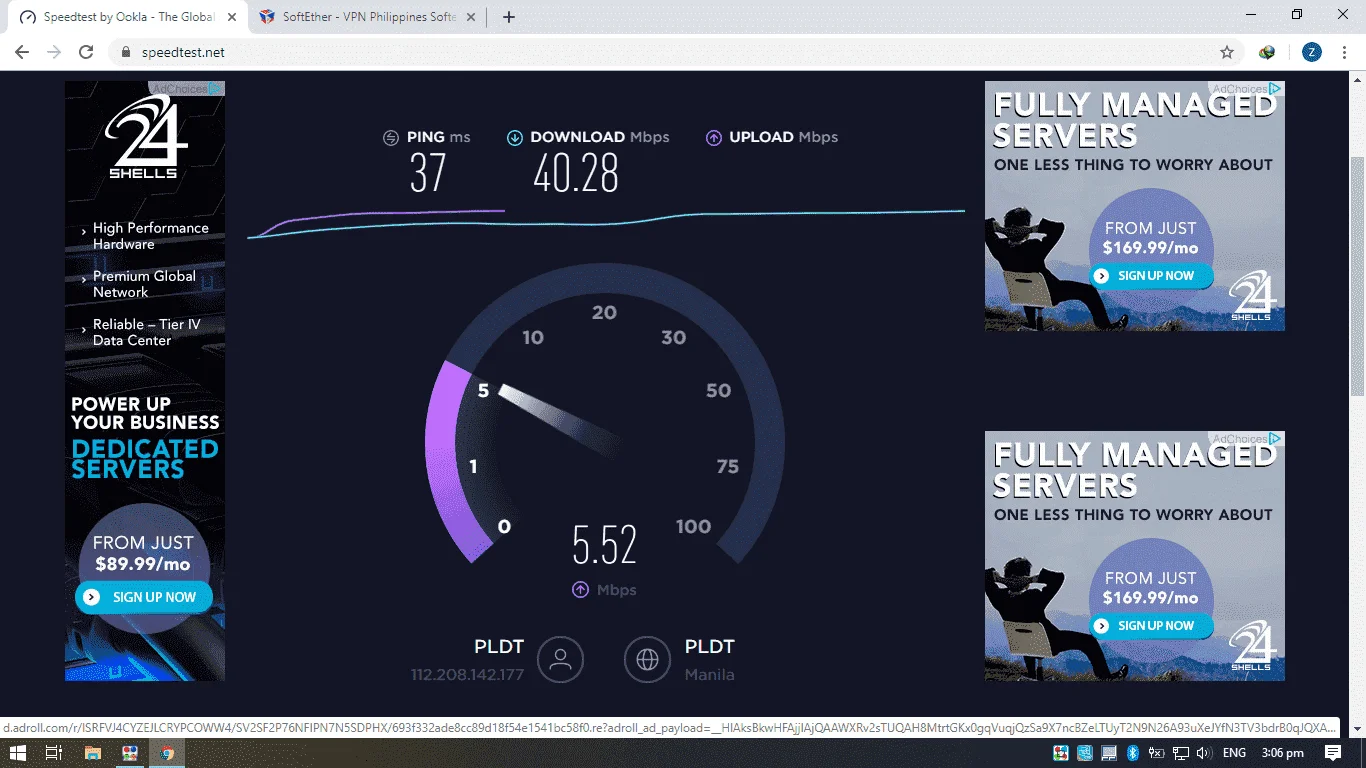Open the SoftEther VPN taskbar app
Image resolution: width=1366 pixels, height=768 pixels.
[130, 753]
